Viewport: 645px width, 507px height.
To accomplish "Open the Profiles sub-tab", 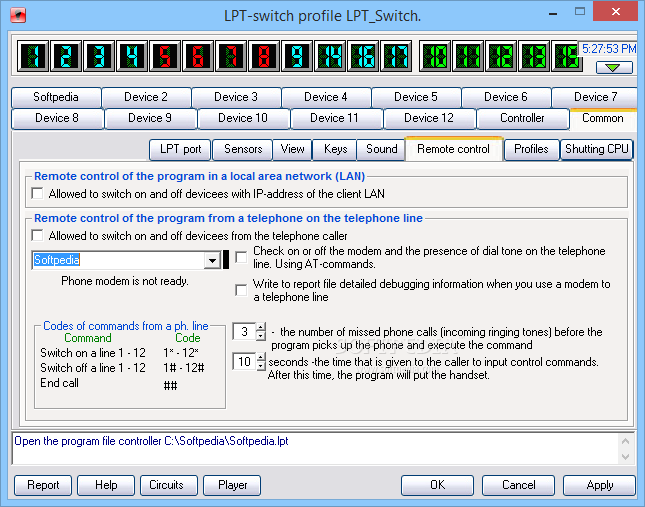I will (x=531, y=149).
